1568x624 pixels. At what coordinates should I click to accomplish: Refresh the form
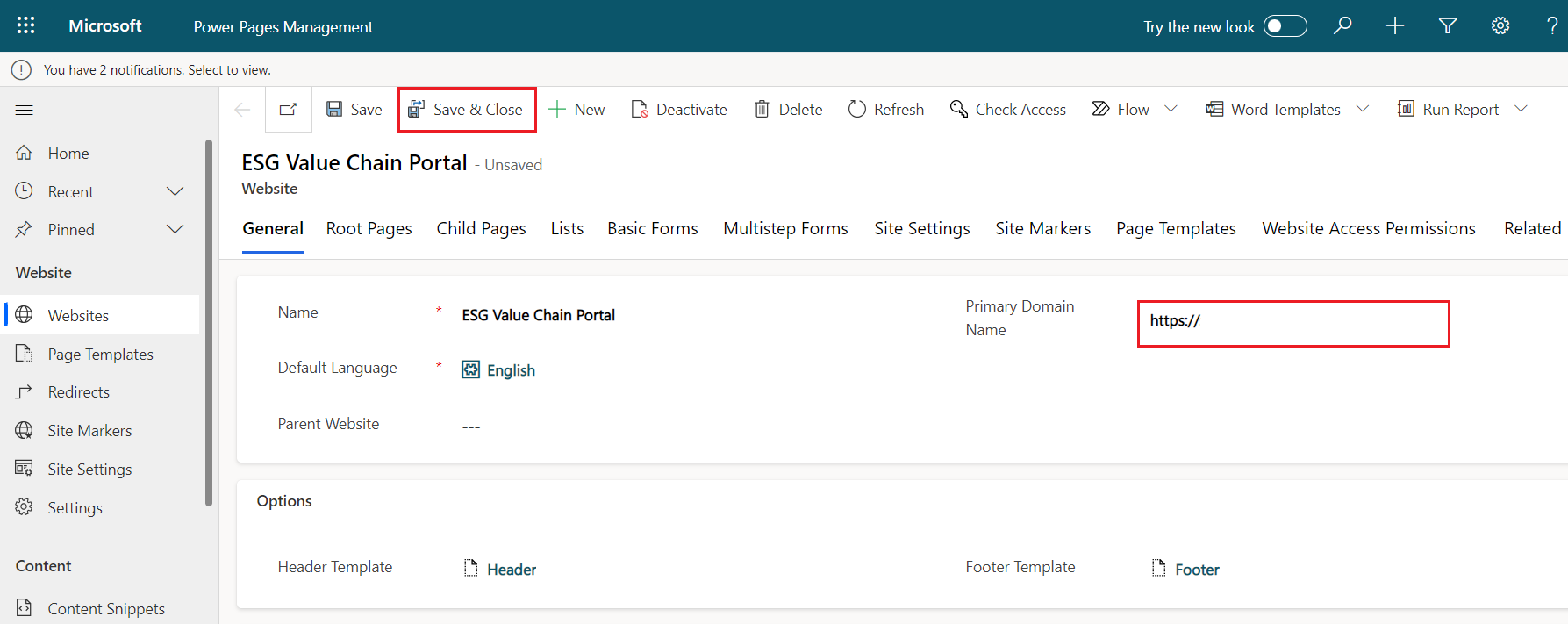pos(886,110)
